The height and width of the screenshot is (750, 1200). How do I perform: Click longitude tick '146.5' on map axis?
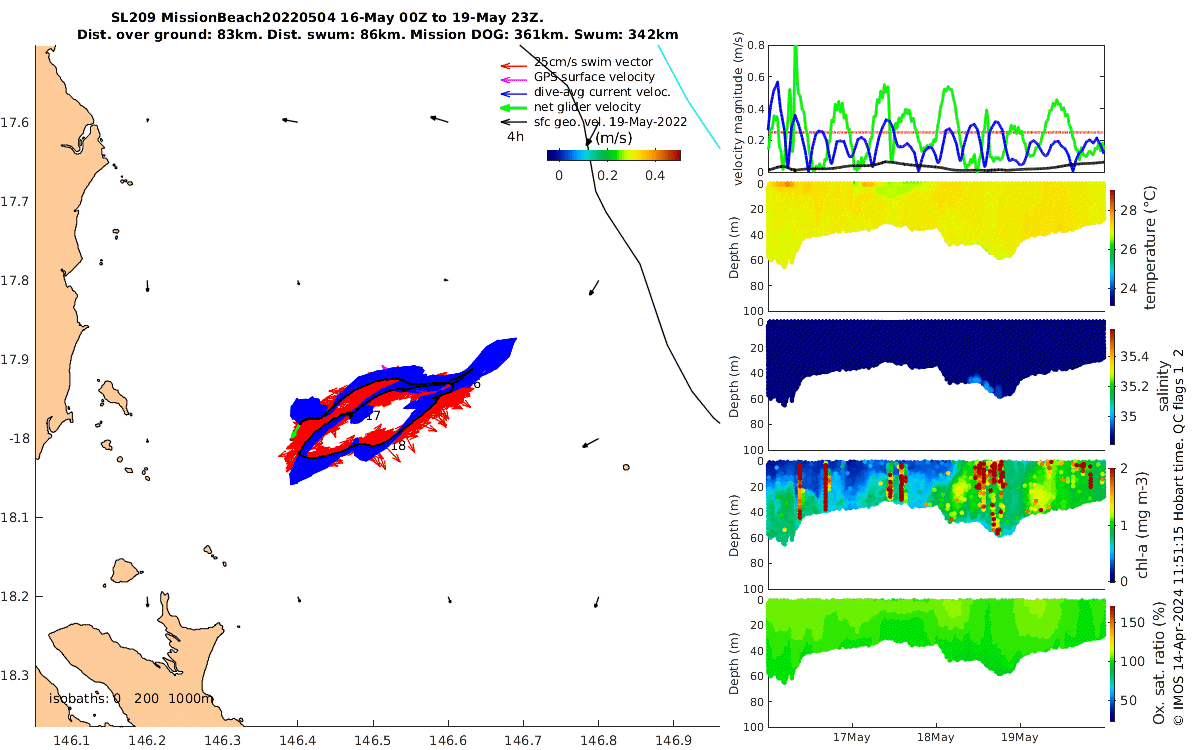(x=372, y=741)
